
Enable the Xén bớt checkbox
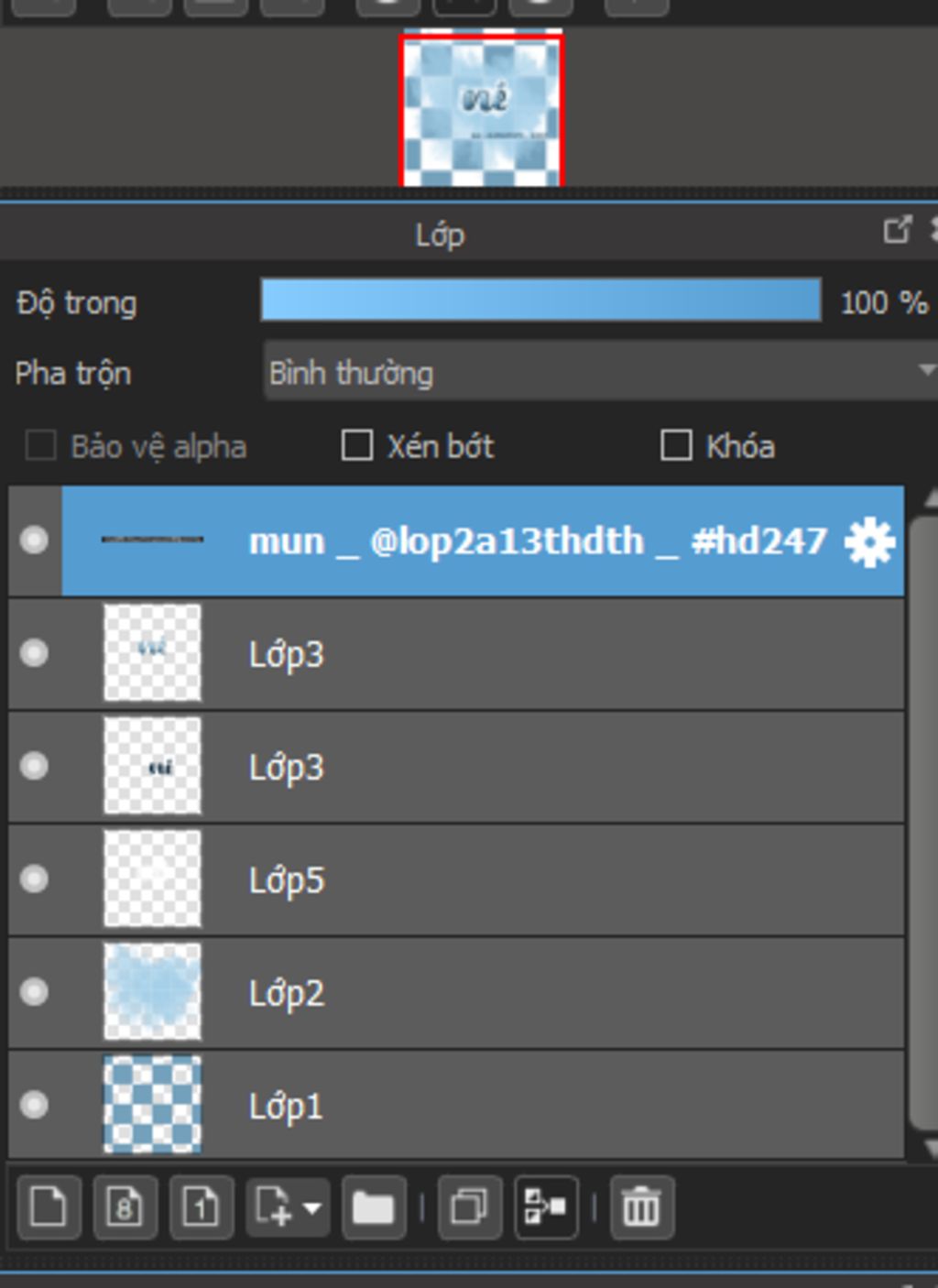coord(356,446)
